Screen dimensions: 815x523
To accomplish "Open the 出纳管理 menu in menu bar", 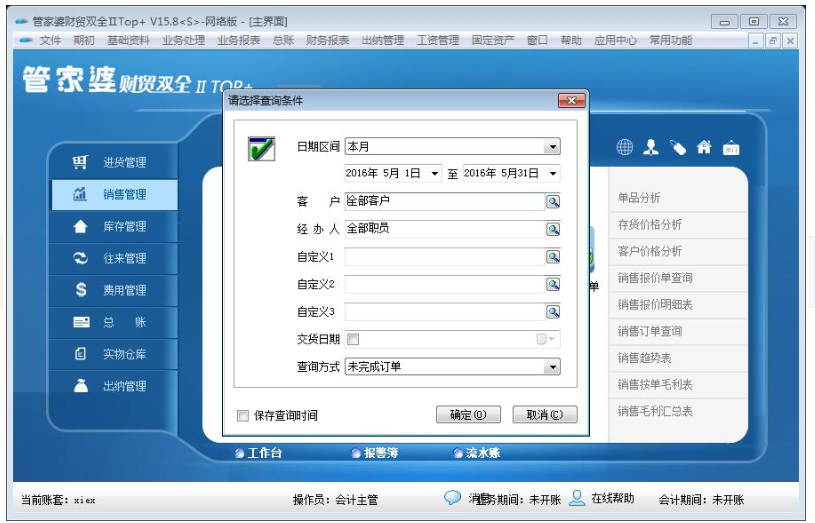I will coord(383,40).
